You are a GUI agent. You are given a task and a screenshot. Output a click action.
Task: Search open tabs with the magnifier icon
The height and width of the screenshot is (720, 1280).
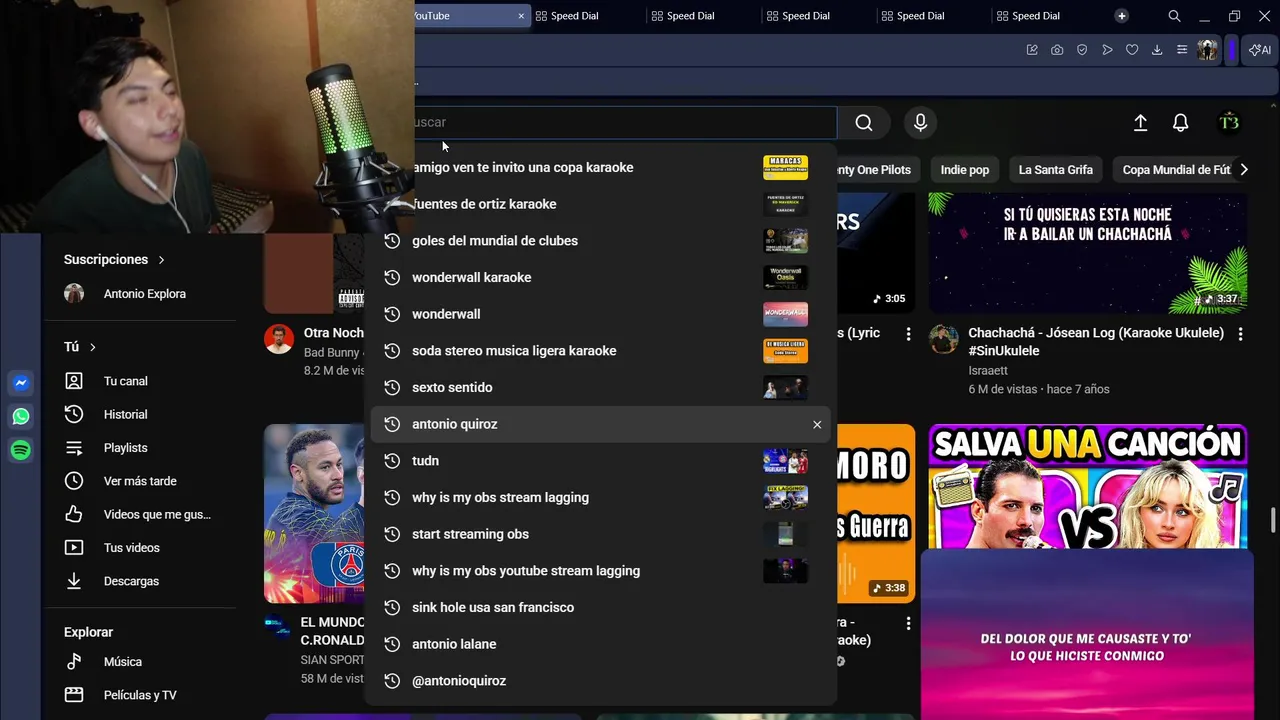click(x=1175, y=16)
